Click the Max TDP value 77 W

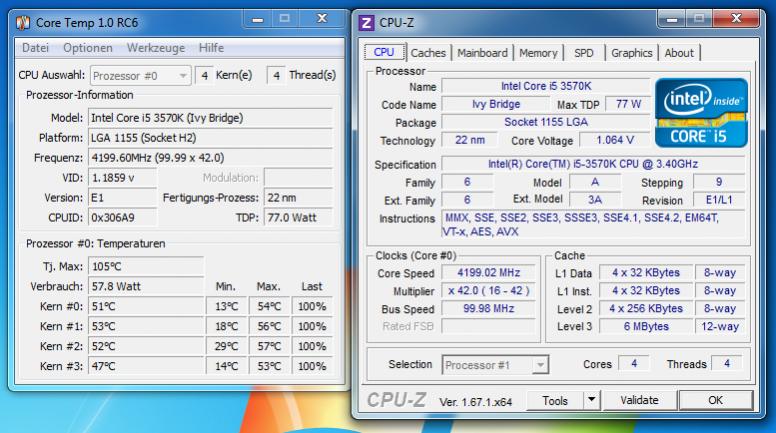tap(629, 104)
